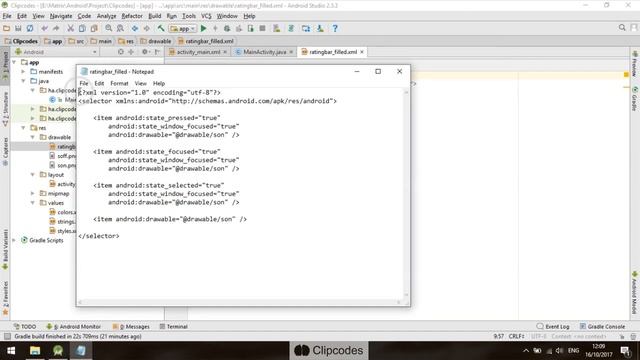640x360 pixels.
Task: Click the Cut scissors icon
Action: 71,29
